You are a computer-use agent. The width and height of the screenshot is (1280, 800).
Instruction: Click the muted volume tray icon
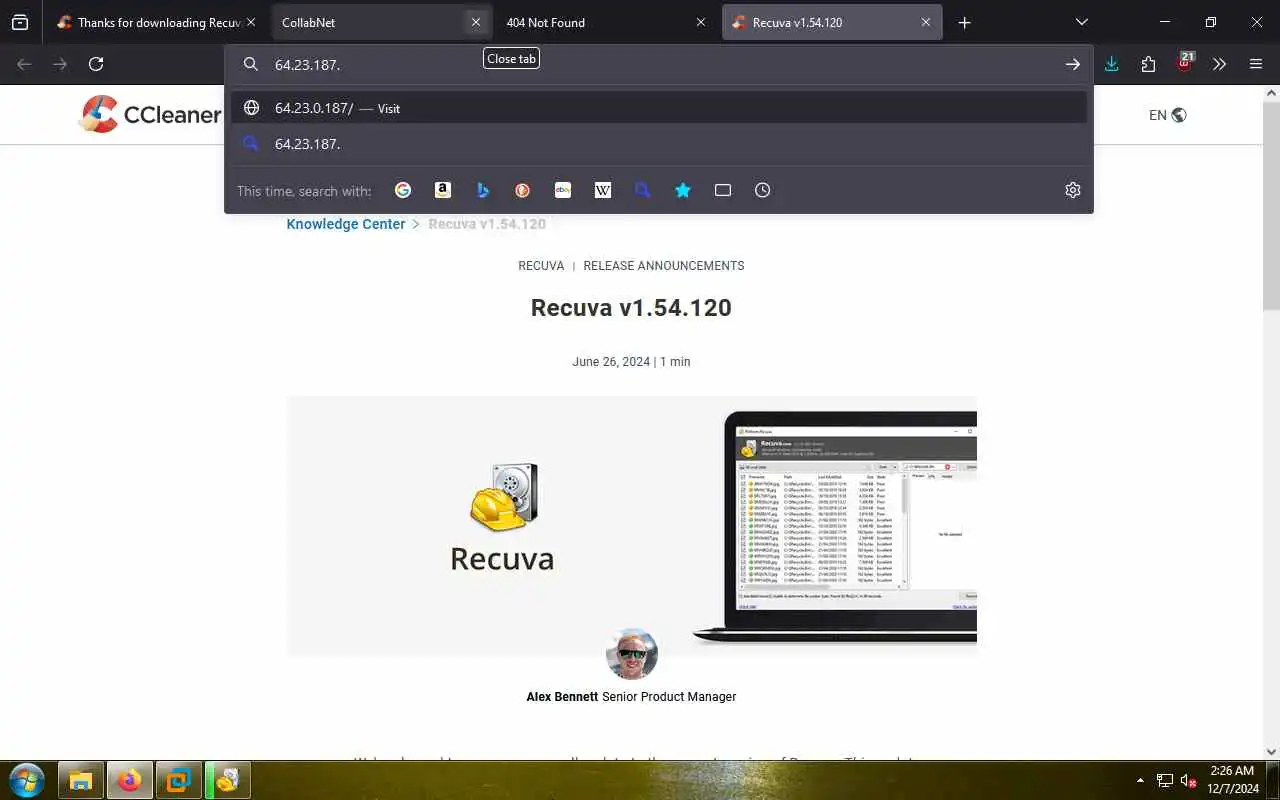coord(1189,780)
